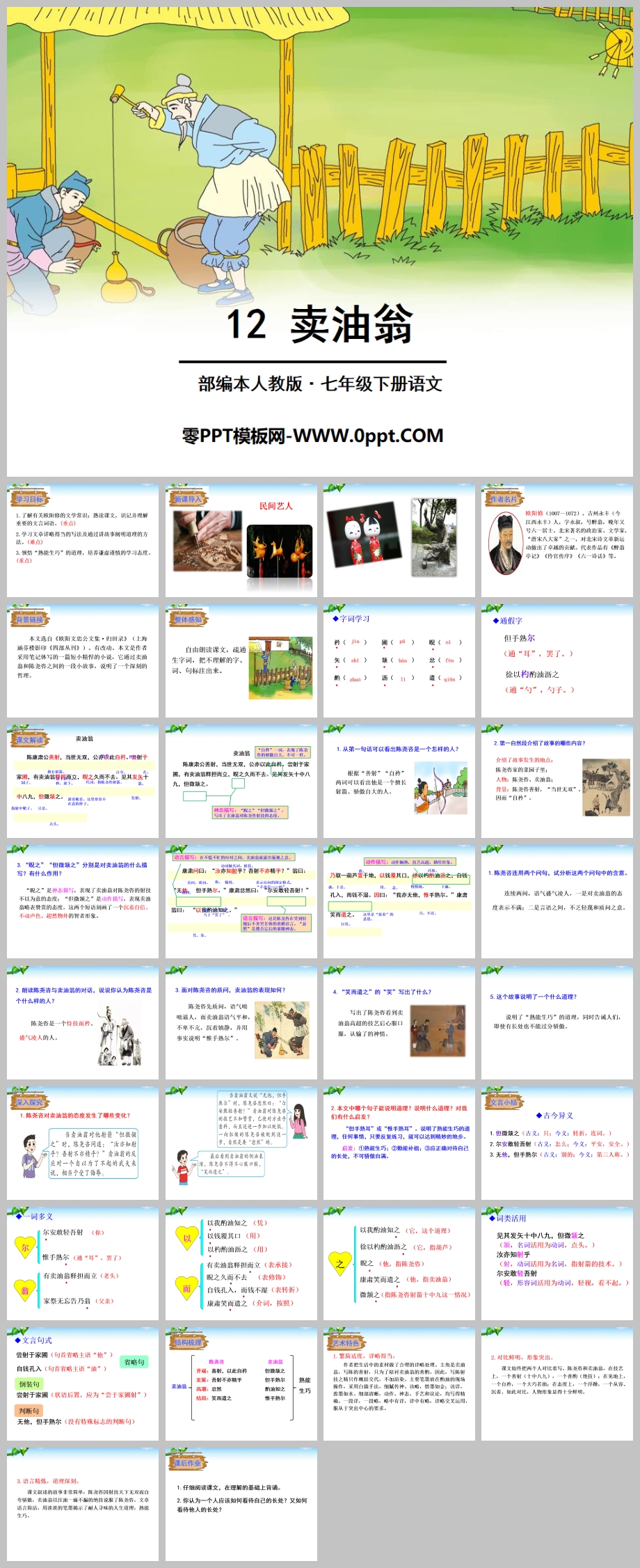Open the 课后作业 slide thumbnail
The width and height of the screenshot is (640, 1568).
pos(241,1504)
